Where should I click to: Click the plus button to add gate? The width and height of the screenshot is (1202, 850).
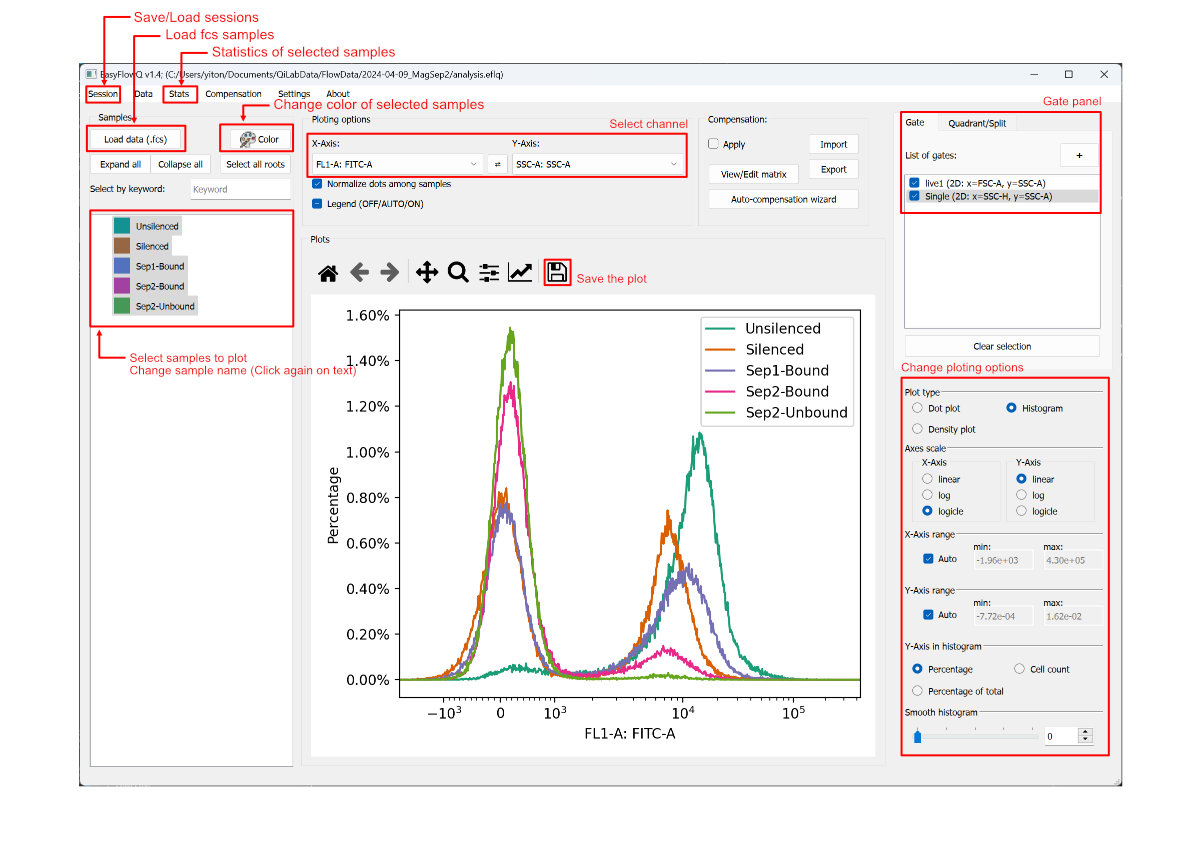click(x=1079, y=155)
